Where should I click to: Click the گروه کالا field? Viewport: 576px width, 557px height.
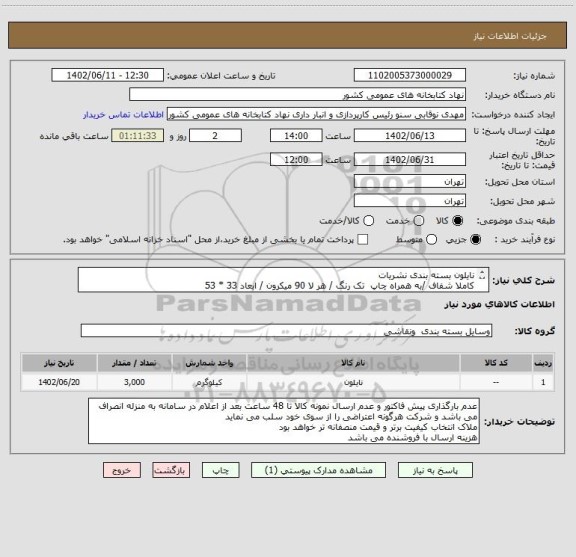[286, 331]
